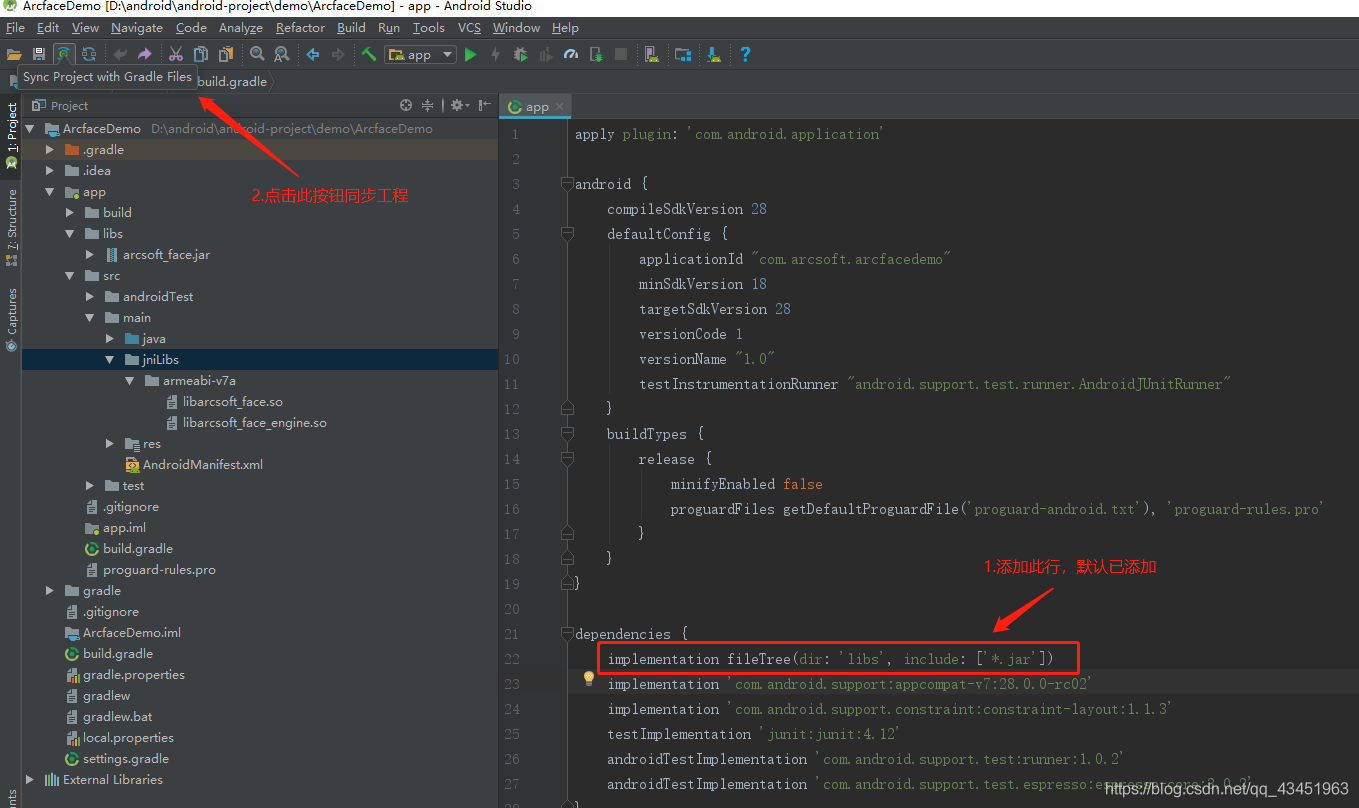Collapse the armeabi-v7a folder
Viewport: 1359px width, 808px height.
130,380
